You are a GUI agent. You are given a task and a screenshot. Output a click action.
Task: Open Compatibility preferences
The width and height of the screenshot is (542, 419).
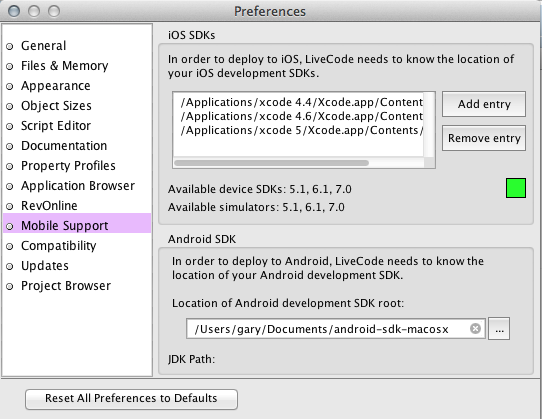point(58,246)
